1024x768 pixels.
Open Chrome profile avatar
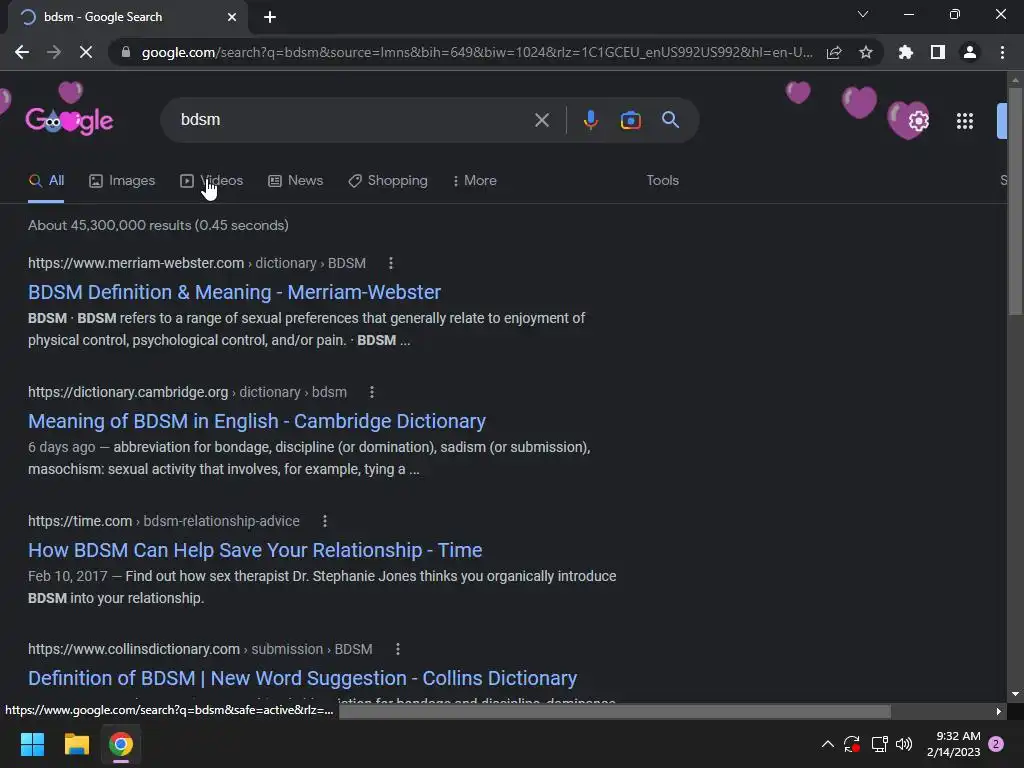tap(970, 52)
